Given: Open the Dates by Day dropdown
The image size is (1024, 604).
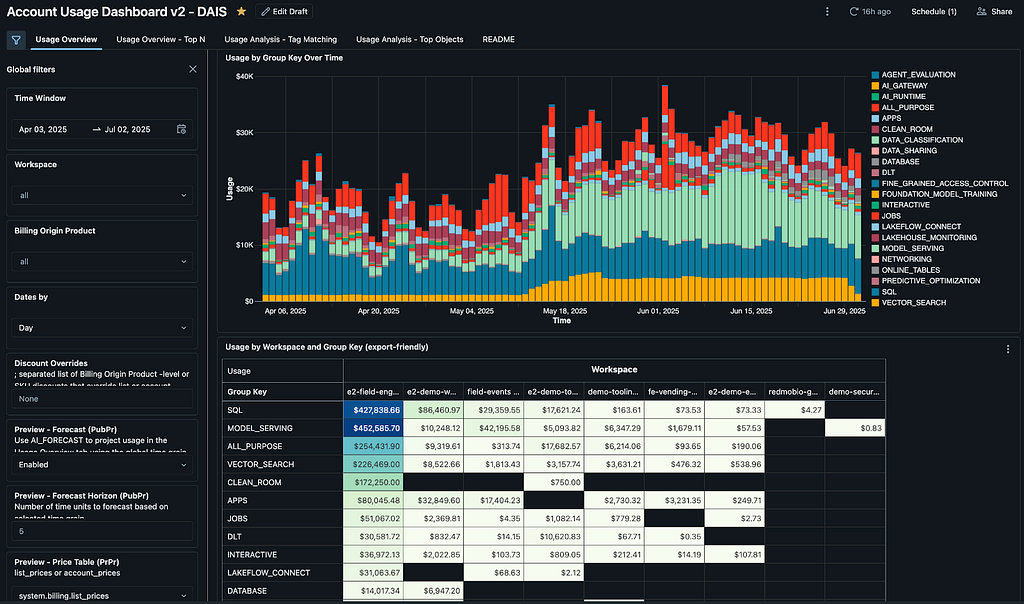Looking at the screenshot, I should click(102, 327).
